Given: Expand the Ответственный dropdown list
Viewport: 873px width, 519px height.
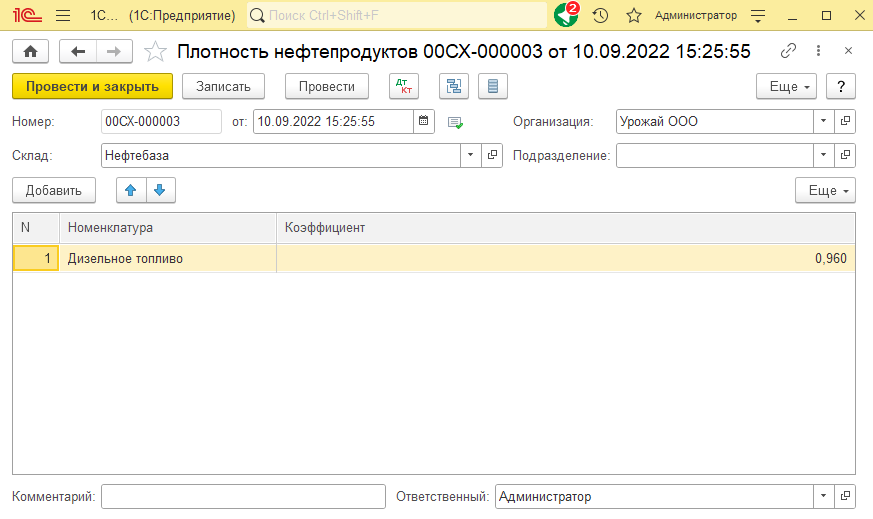Looking at the screenshot, I should [x=823, y=497].
